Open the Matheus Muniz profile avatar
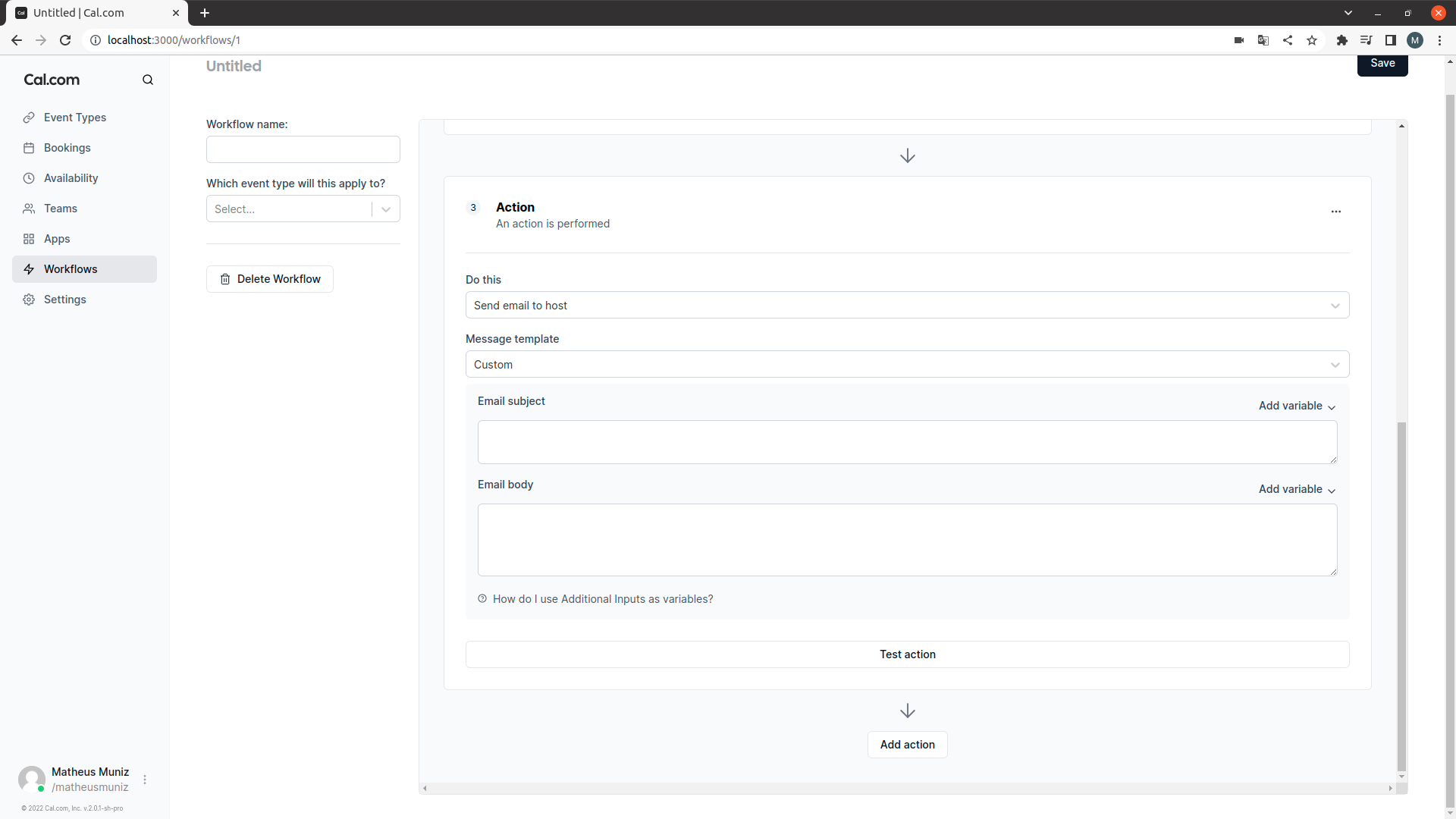Image resolution: width=1456 pixels, height=819 pixels. (32, 779)
